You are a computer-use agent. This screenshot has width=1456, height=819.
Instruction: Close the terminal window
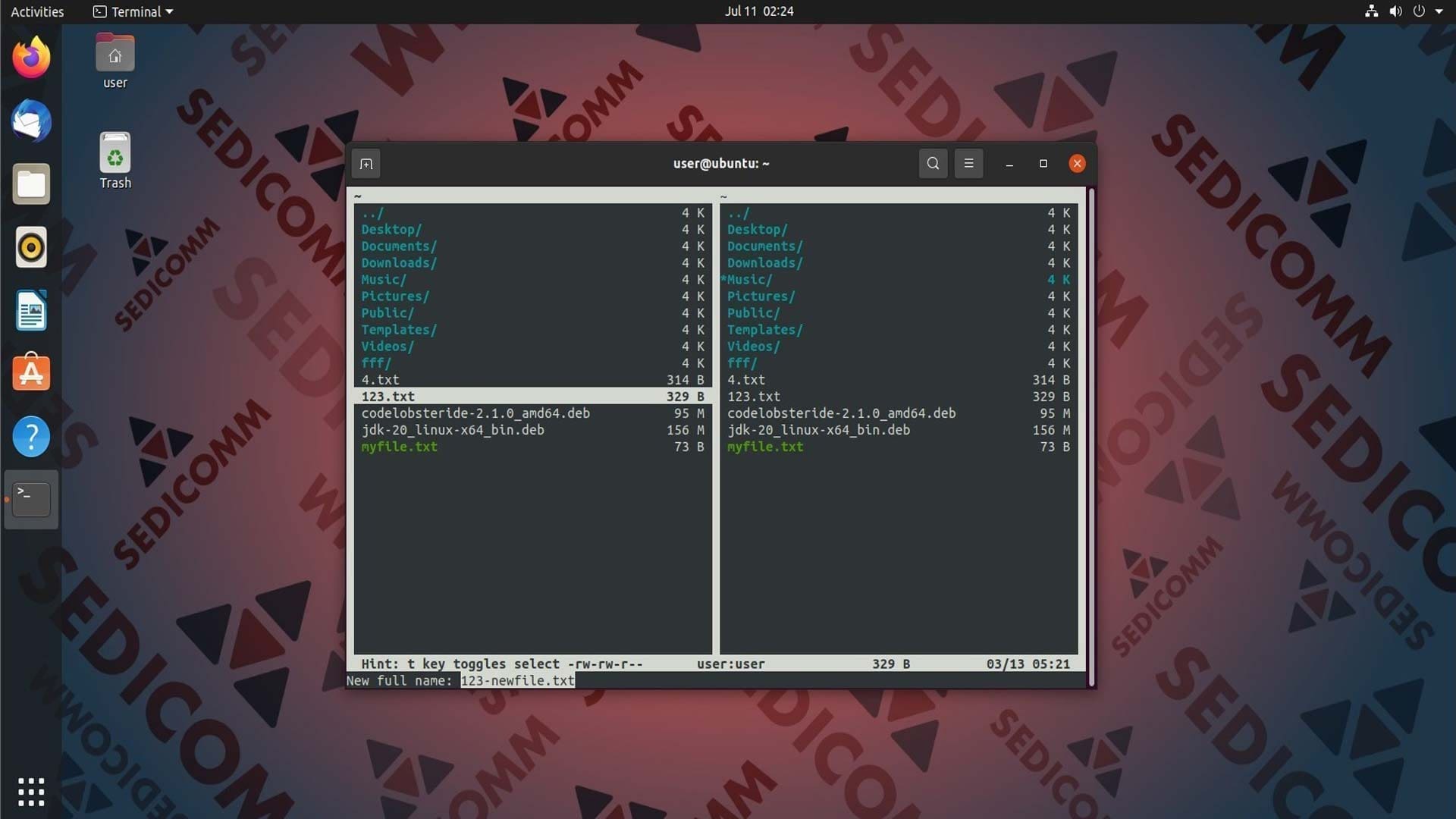pos(1077,164)
